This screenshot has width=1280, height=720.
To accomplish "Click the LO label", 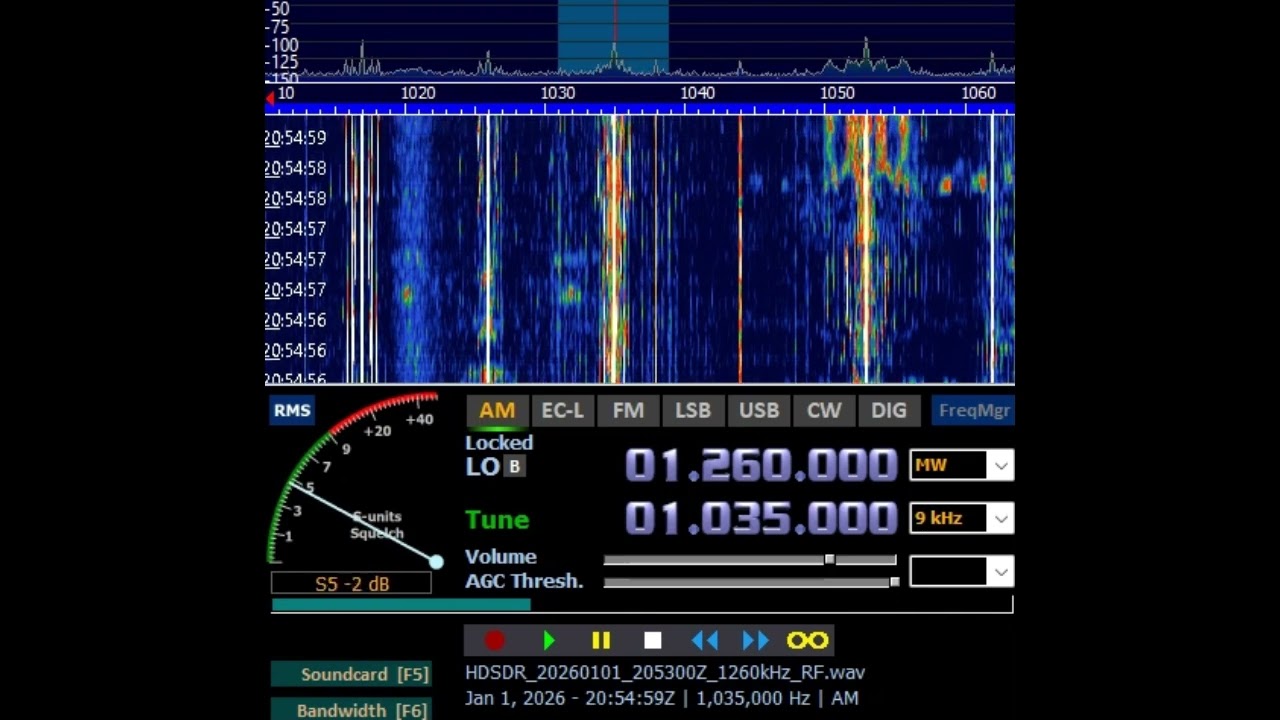I will (x=482, y=467).
